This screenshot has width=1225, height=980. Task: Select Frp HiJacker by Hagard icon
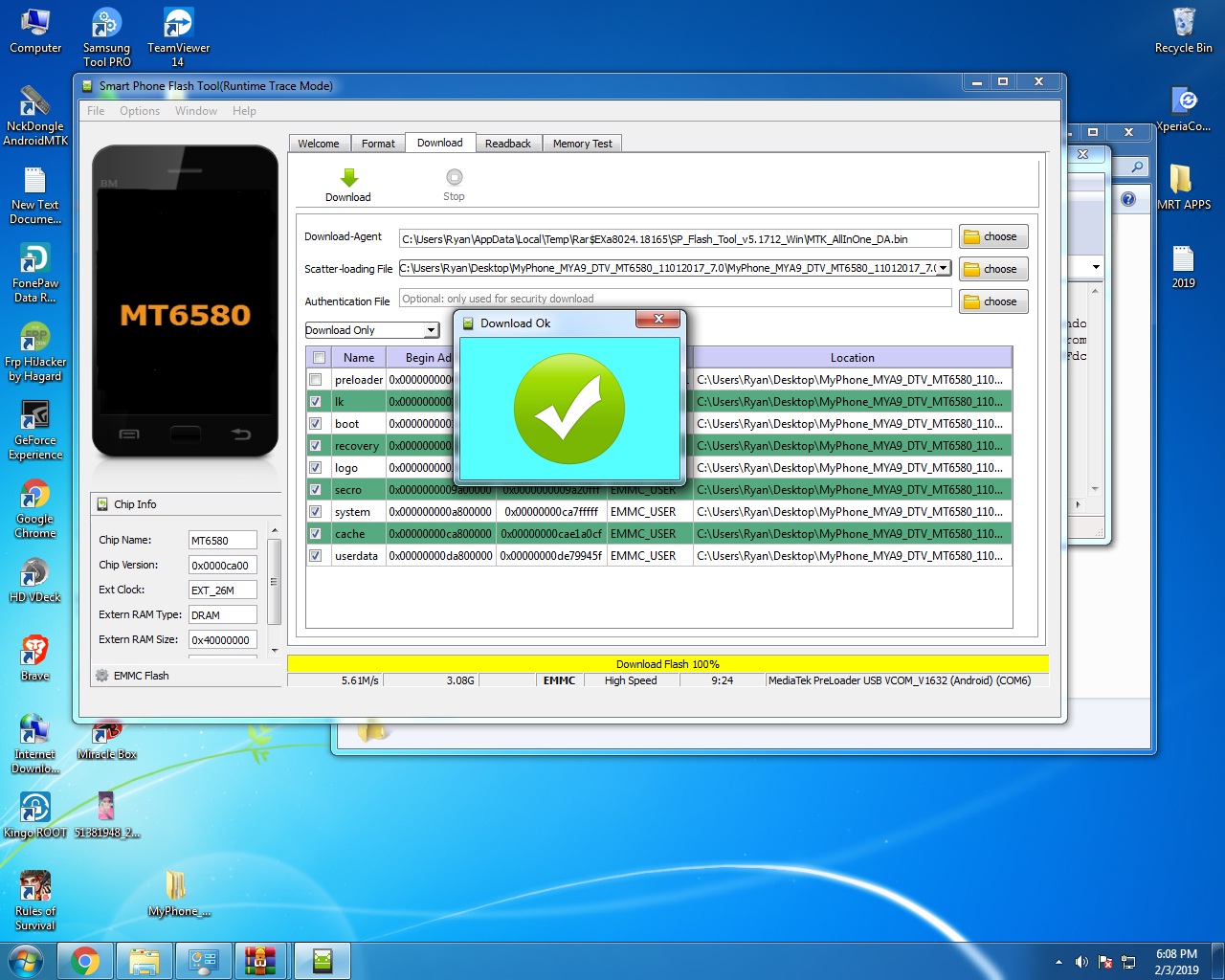(35, 352)
